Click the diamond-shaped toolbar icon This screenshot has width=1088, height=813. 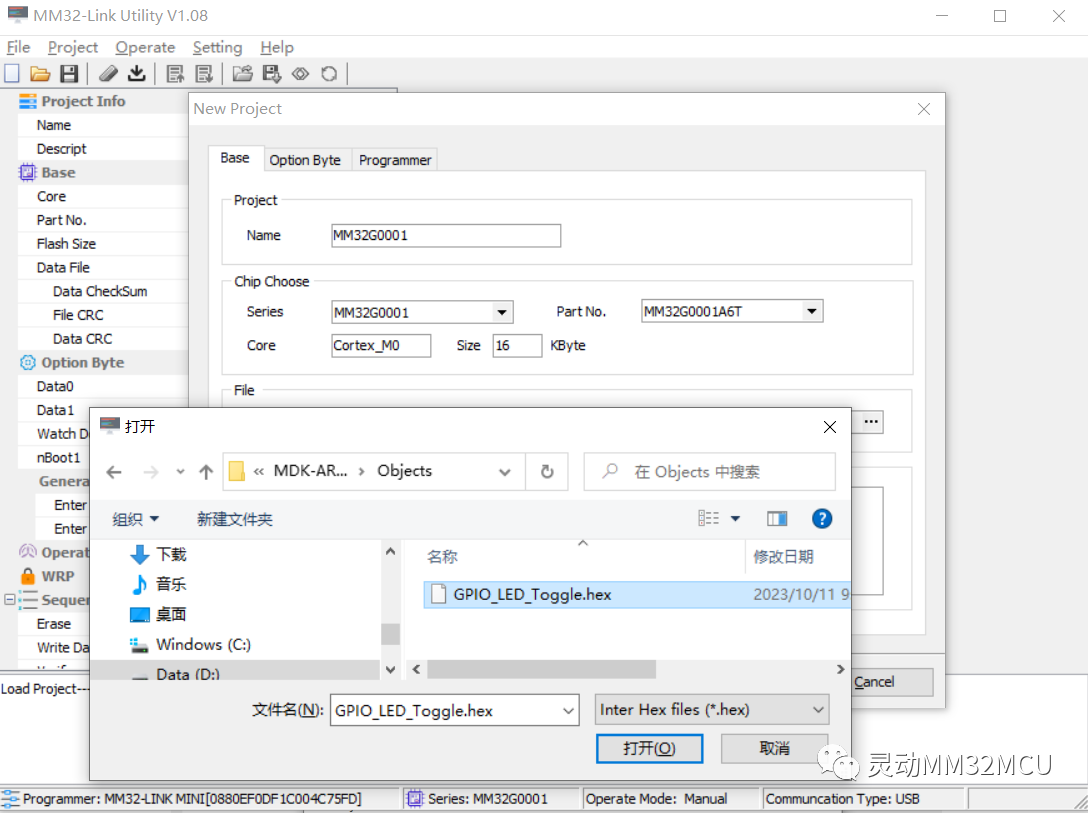pyautogui.click(x=300, y=74)
